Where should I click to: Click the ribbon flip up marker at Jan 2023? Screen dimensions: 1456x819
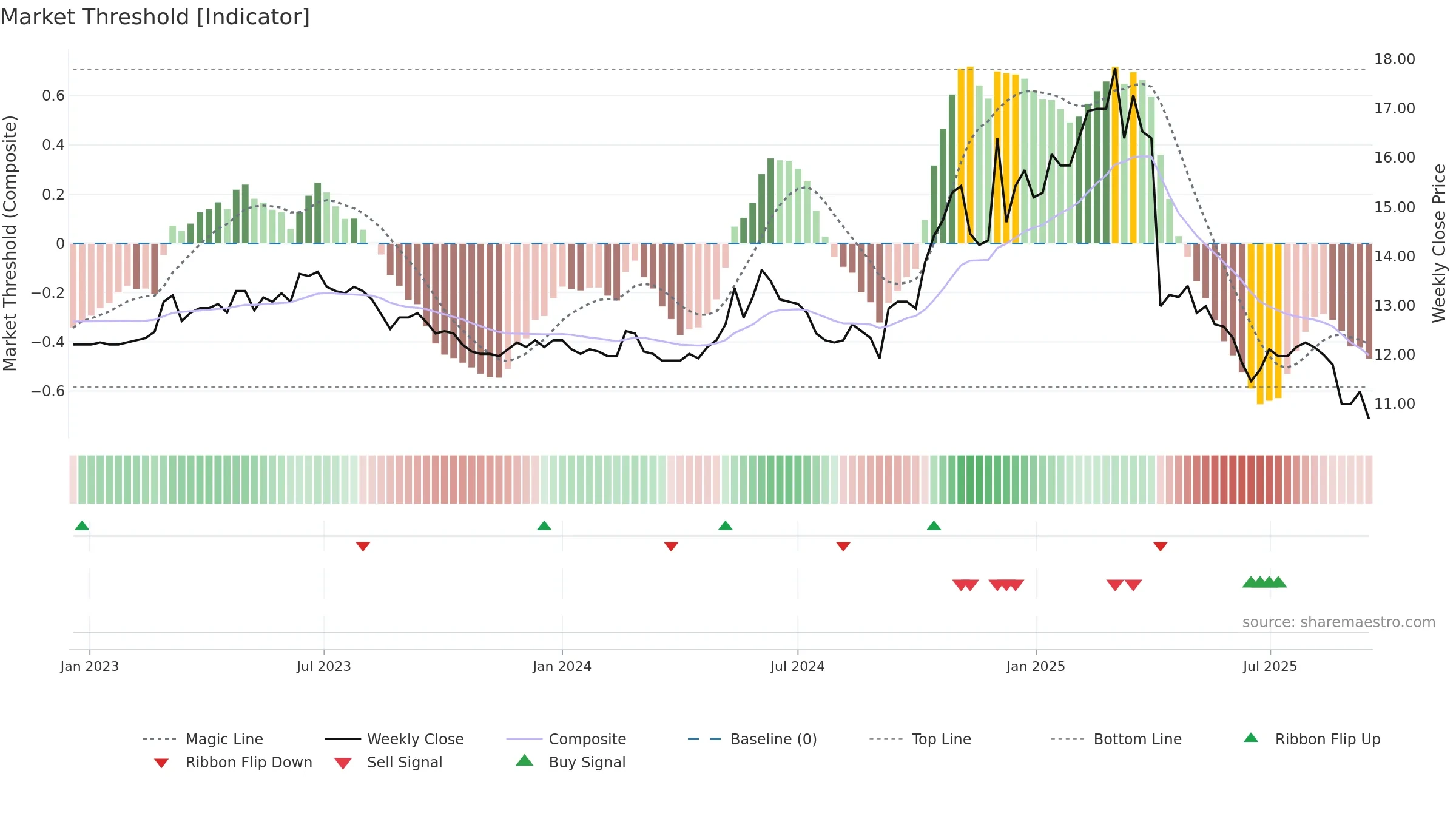82,525
